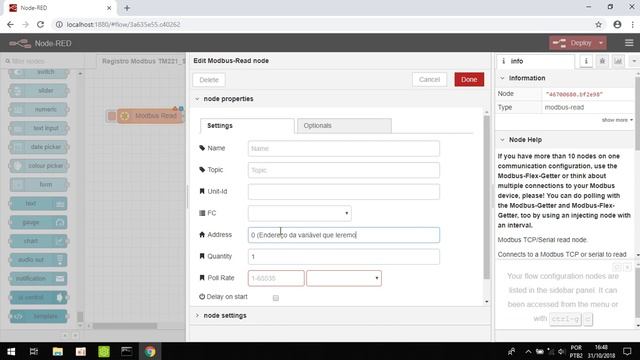Collapse the Node Help section
Image resolution: width=640 pixels, height=360 pixels.
click(521, 140)
